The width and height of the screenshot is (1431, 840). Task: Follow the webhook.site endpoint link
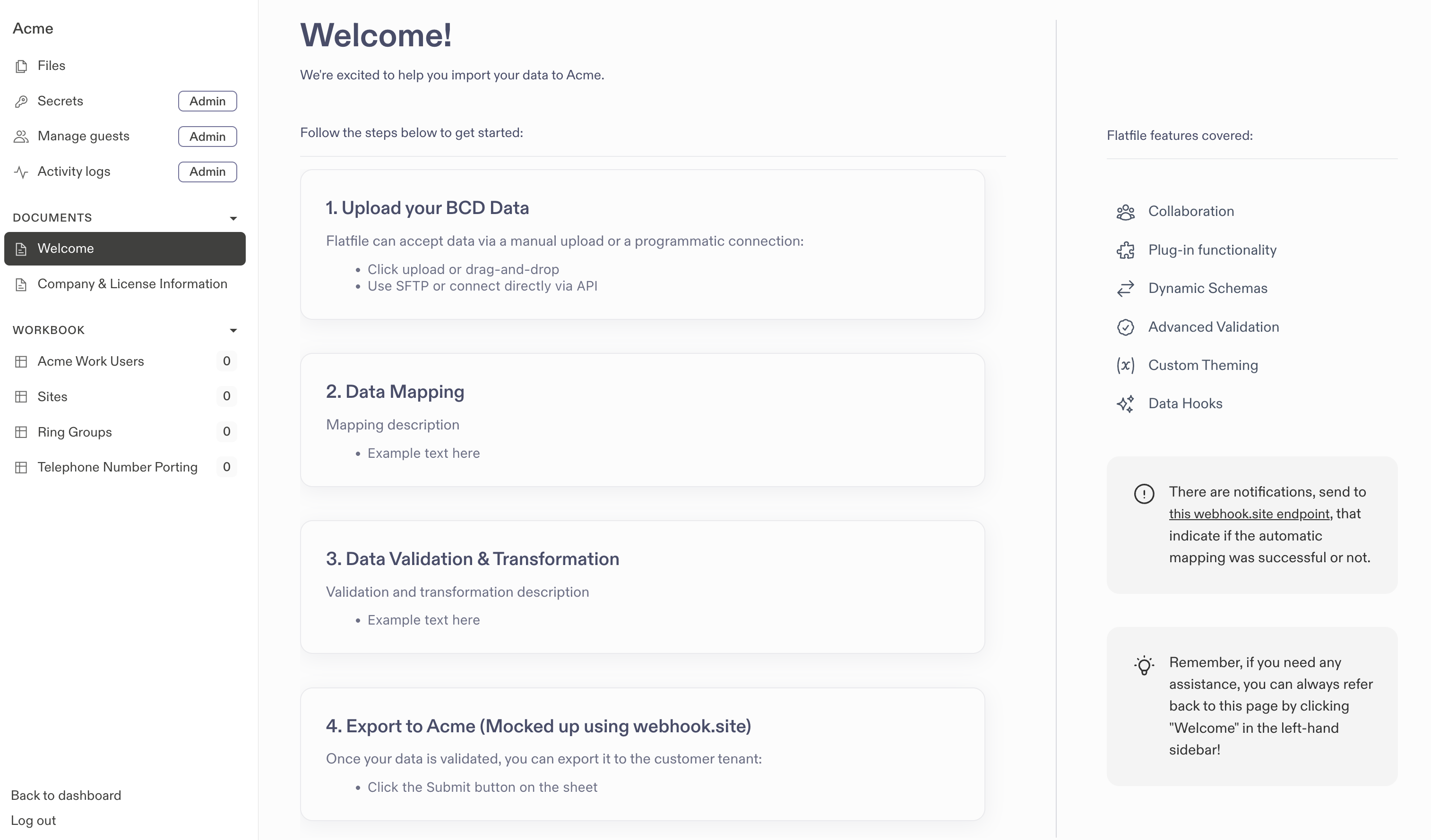[1249, 514]
